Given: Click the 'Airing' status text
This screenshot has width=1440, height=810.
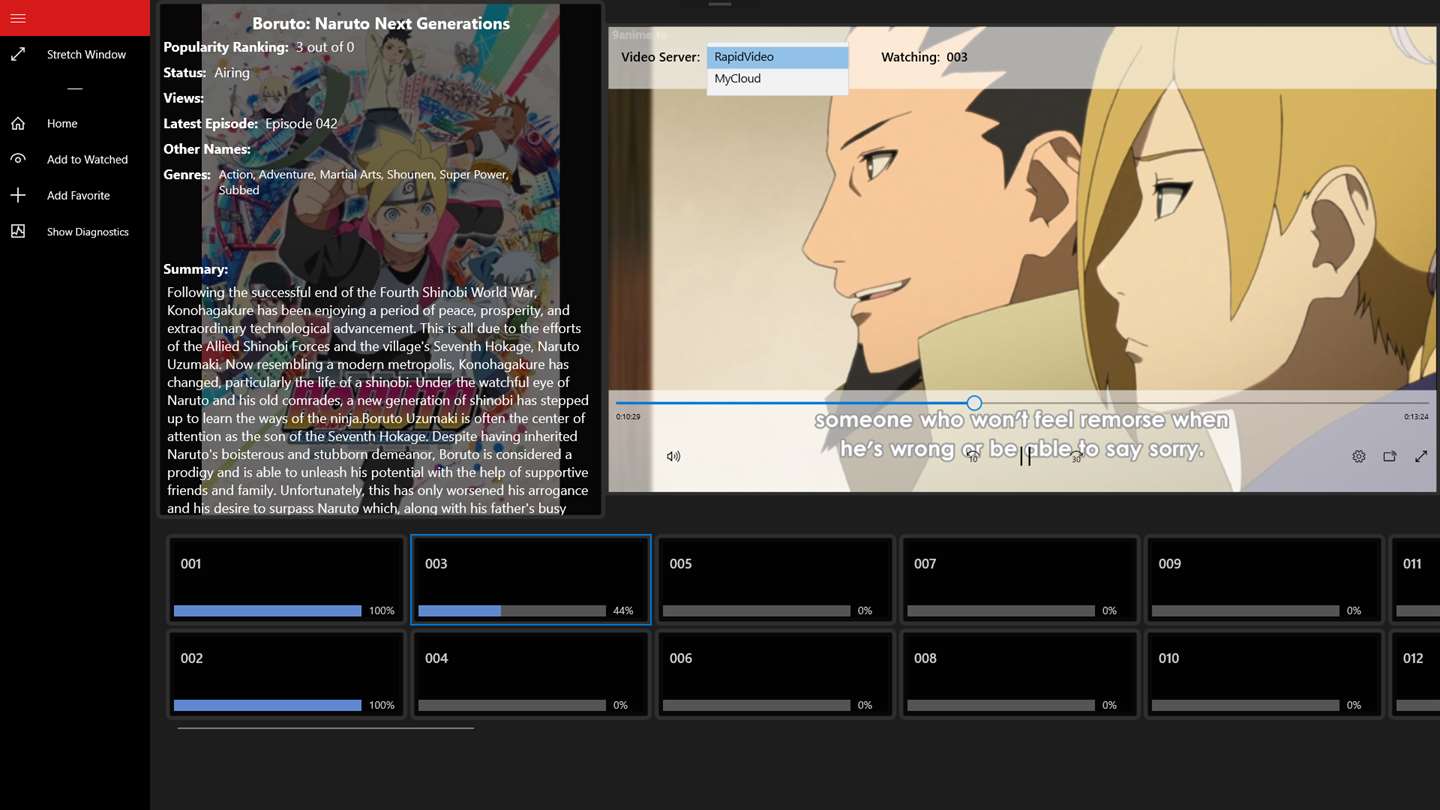Looking at the screenshot, I should (232, 73).
